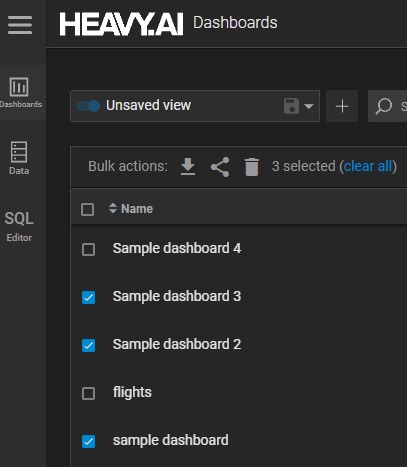The width and height of the screenshot is (407, 467).
Task: Uncheck the Sample dashboard 3 checkbox
Action: click(88, 297)
